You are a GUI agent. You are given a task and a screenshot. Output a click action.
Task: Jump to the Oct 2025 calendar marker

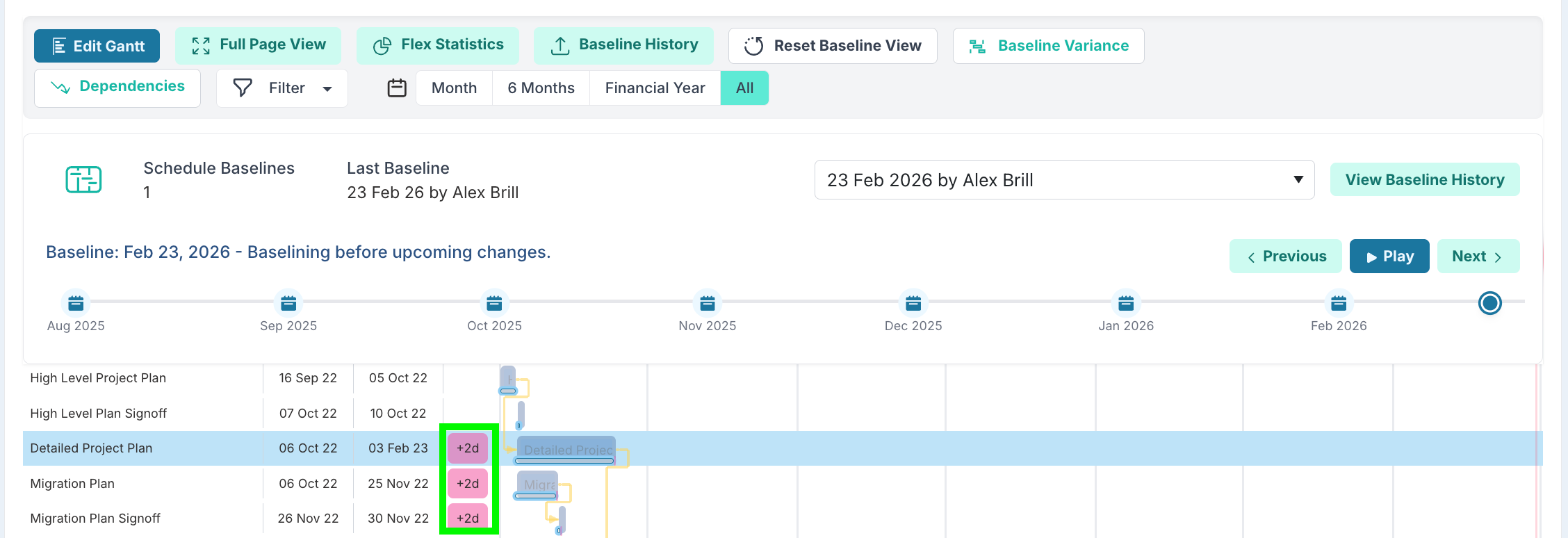(494, 303)
